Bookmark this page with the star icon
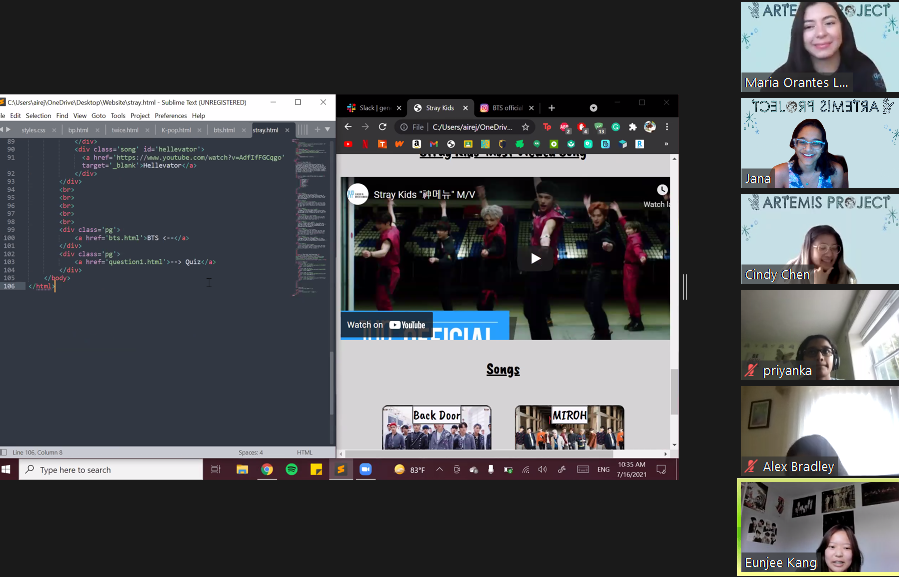899x577 pixels. (526, 127)
